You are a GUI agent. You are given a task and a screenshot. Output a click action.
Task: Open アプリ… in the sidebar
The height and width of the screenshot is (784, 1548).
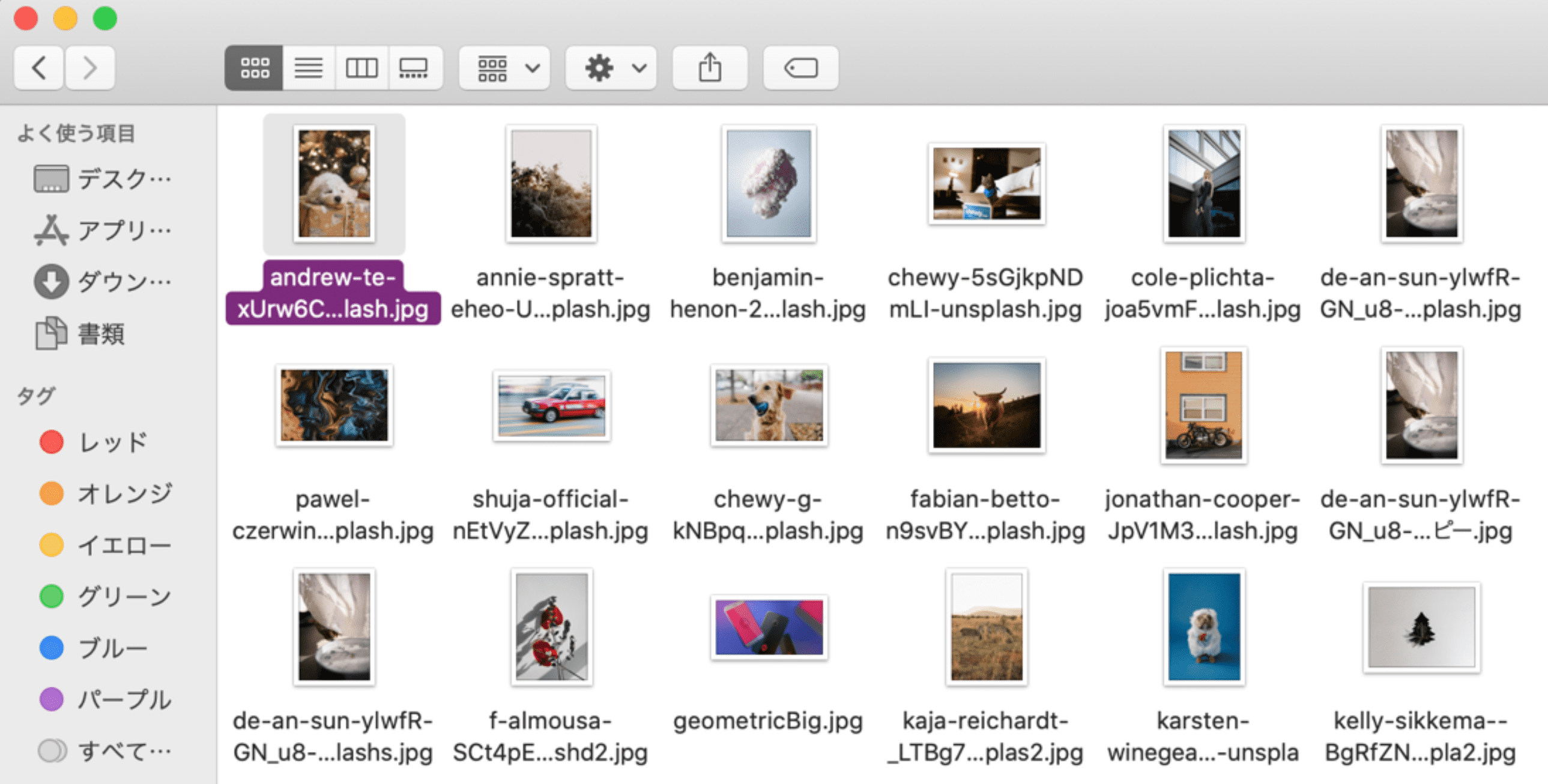tap(103, 230)
